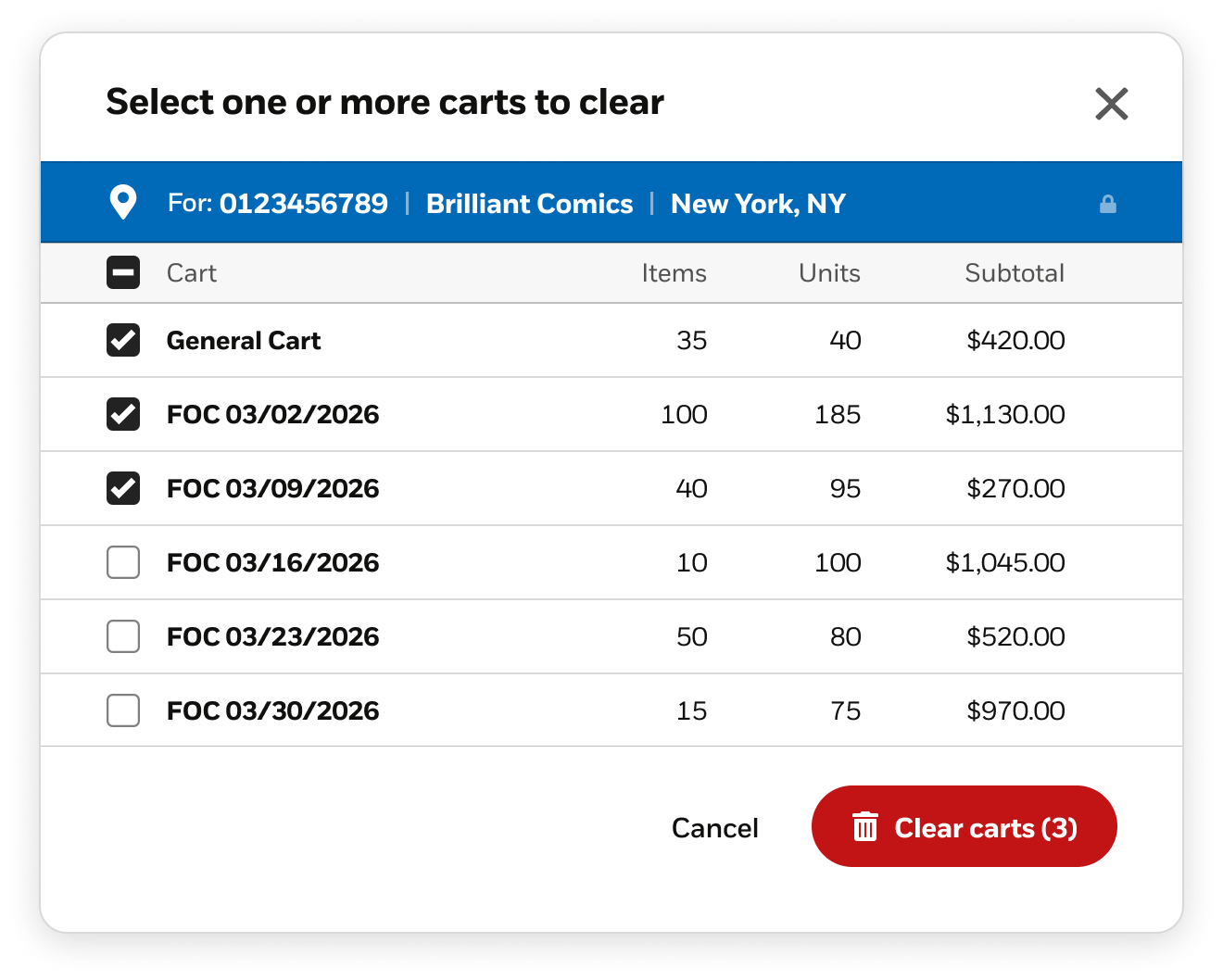Click the Units column header
This screenshot has width=1223, height=980.
click(829, 273)
